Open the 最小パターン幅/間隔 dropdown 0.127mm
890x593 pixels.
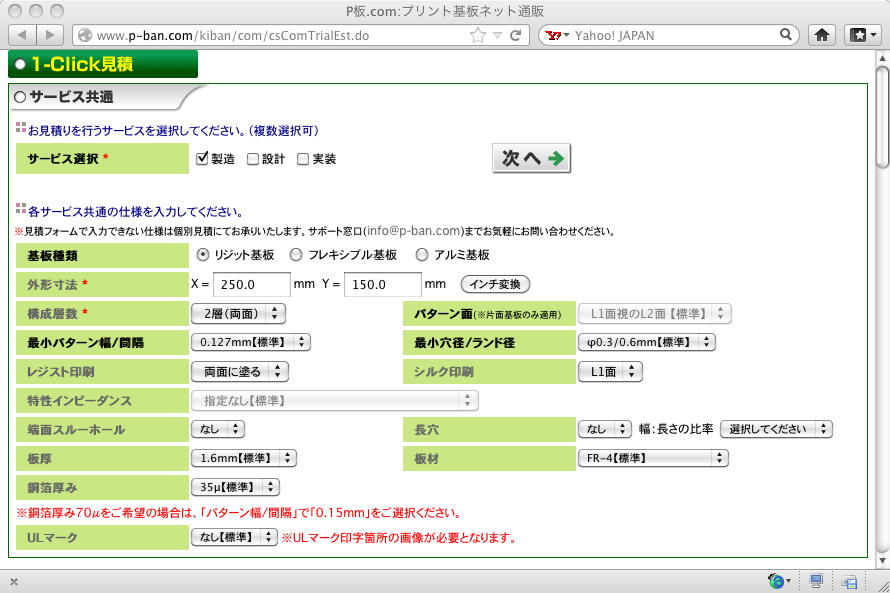(251, 342)
